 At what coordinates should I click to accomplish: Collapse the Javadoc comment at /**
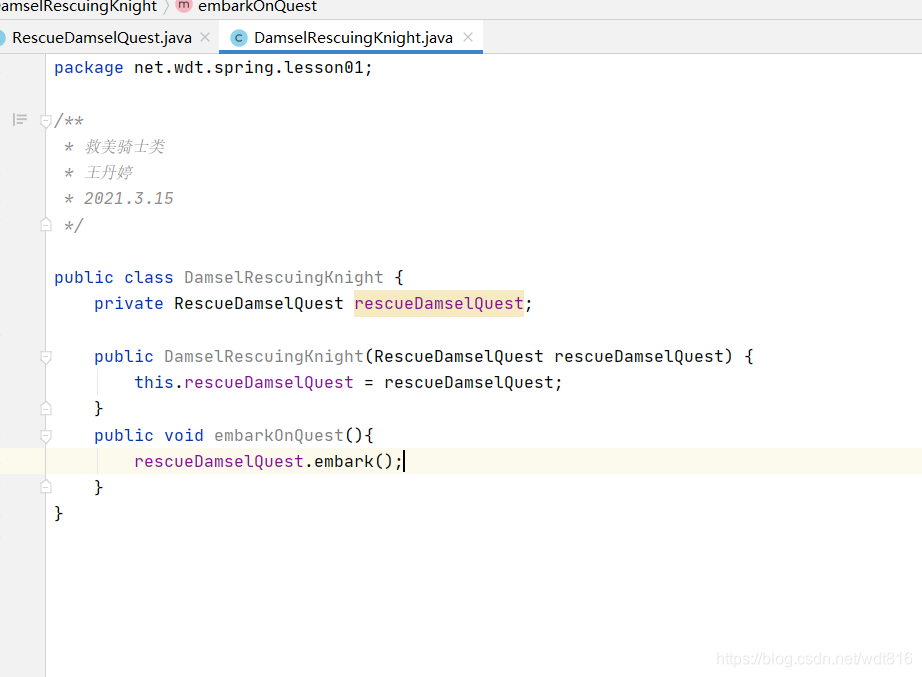point(45,121)
